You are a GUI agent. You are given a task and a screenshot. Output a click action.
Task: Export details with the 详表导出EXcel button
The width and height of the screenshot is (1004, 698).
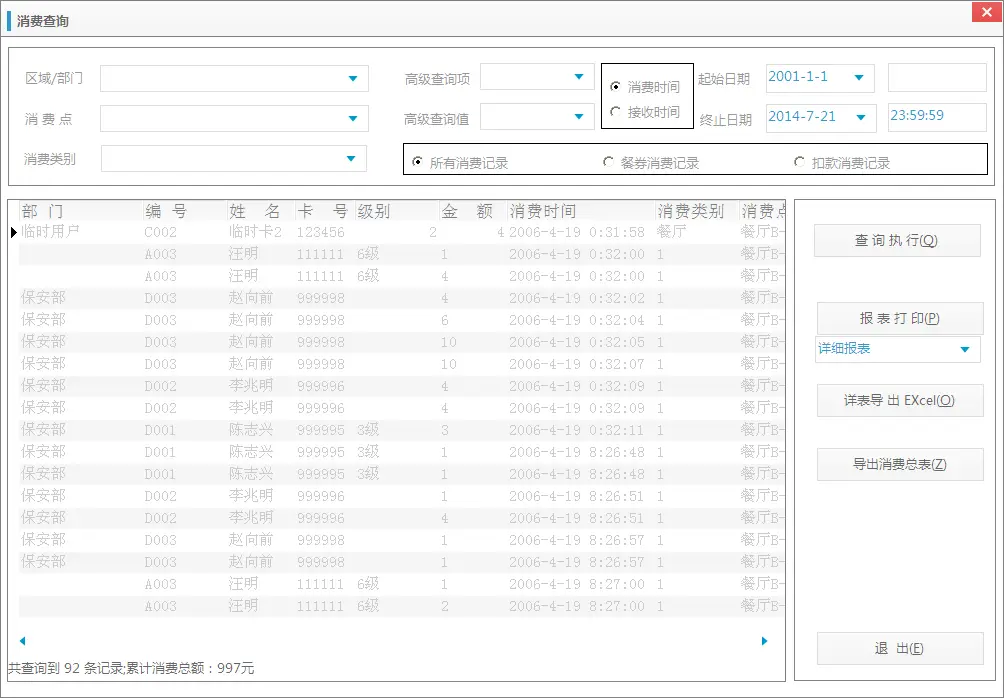899,400
